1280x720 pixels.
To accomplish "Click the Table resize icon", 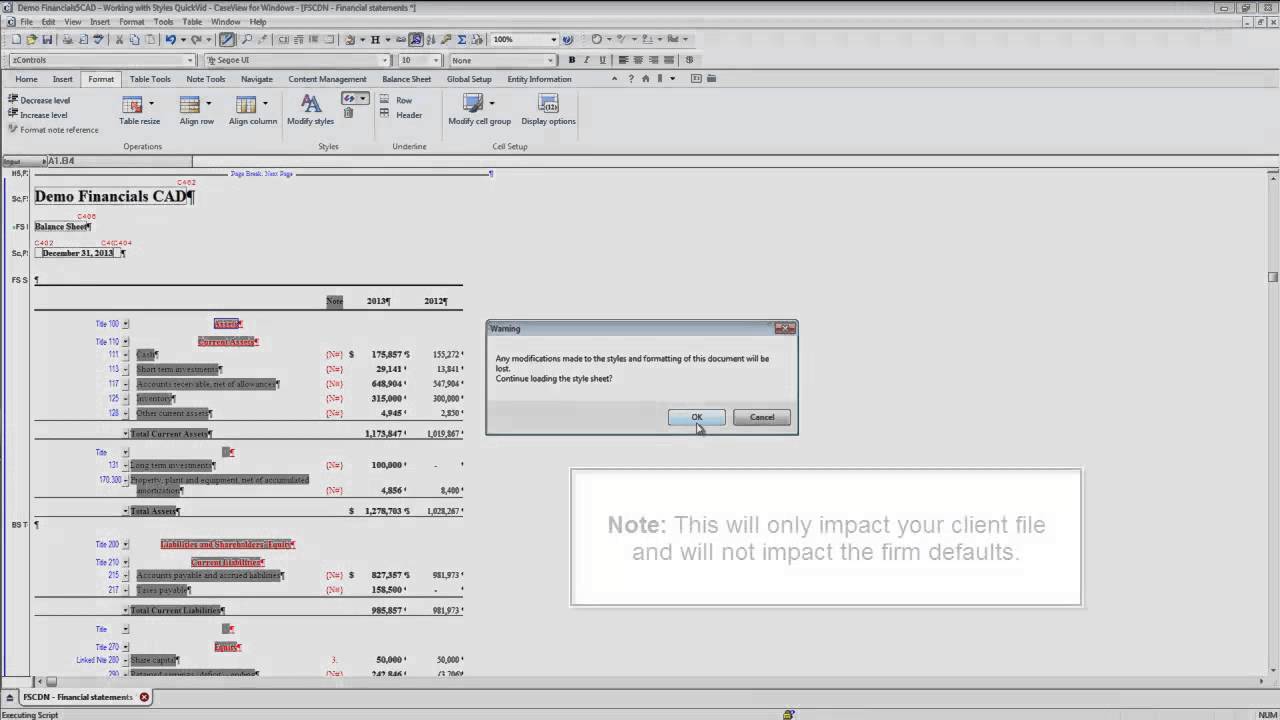I will (x=132, y=104).
